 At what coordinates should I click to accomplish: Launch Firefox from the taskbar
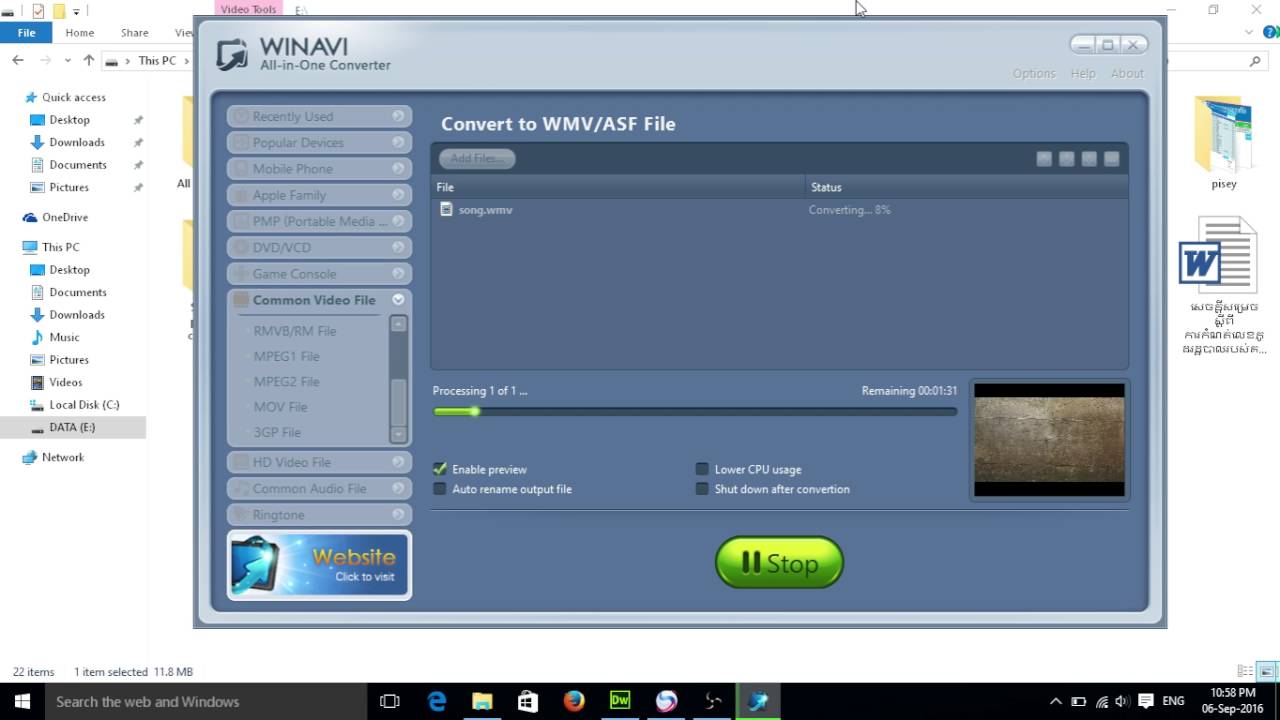tap(573, 701)
